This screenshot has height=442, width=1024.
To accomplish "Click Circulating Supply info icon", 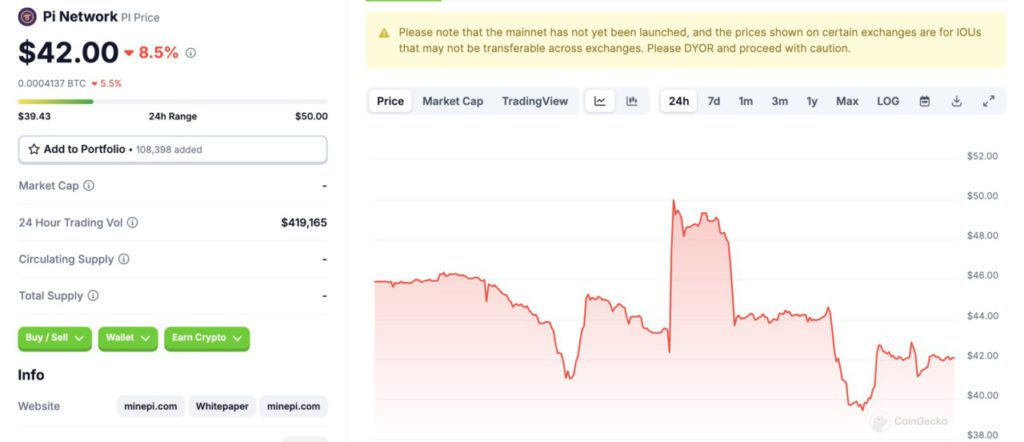I will coord(124,260).
